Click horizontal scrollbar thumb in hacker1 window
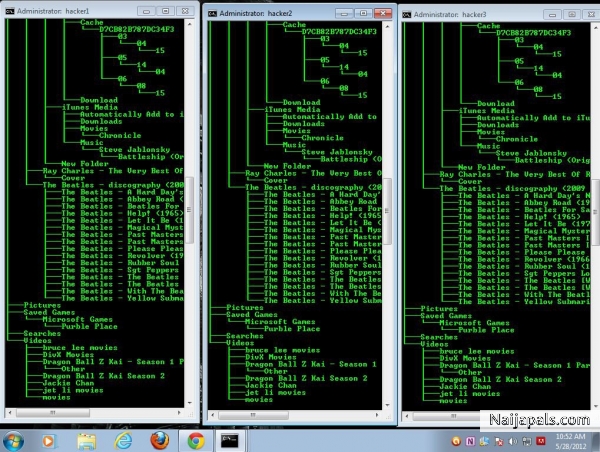The height and width of the screenshot is (452, 600). tap(53, 413)
